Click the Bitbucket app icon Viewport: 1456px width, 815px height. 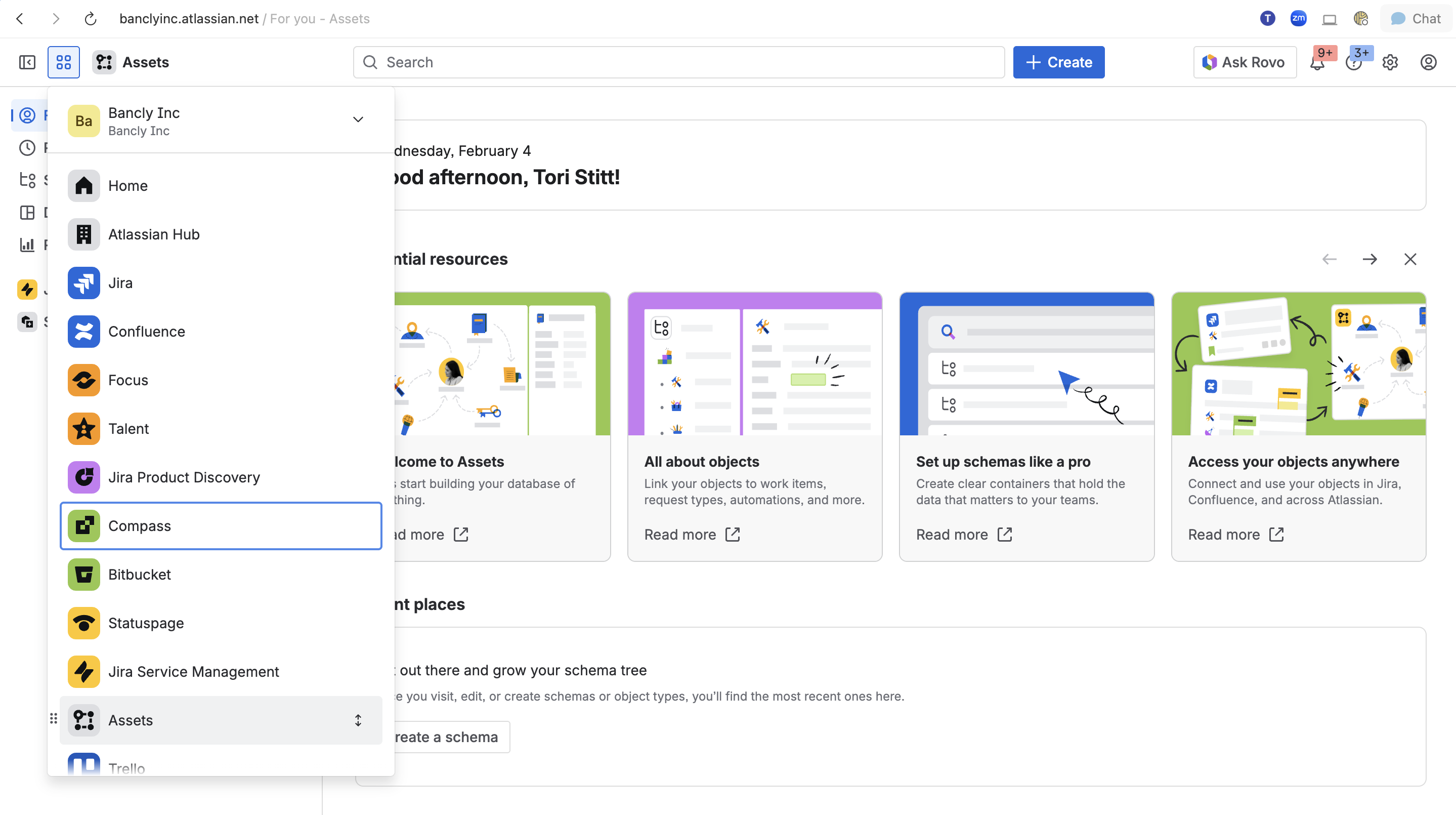[84, 575]
